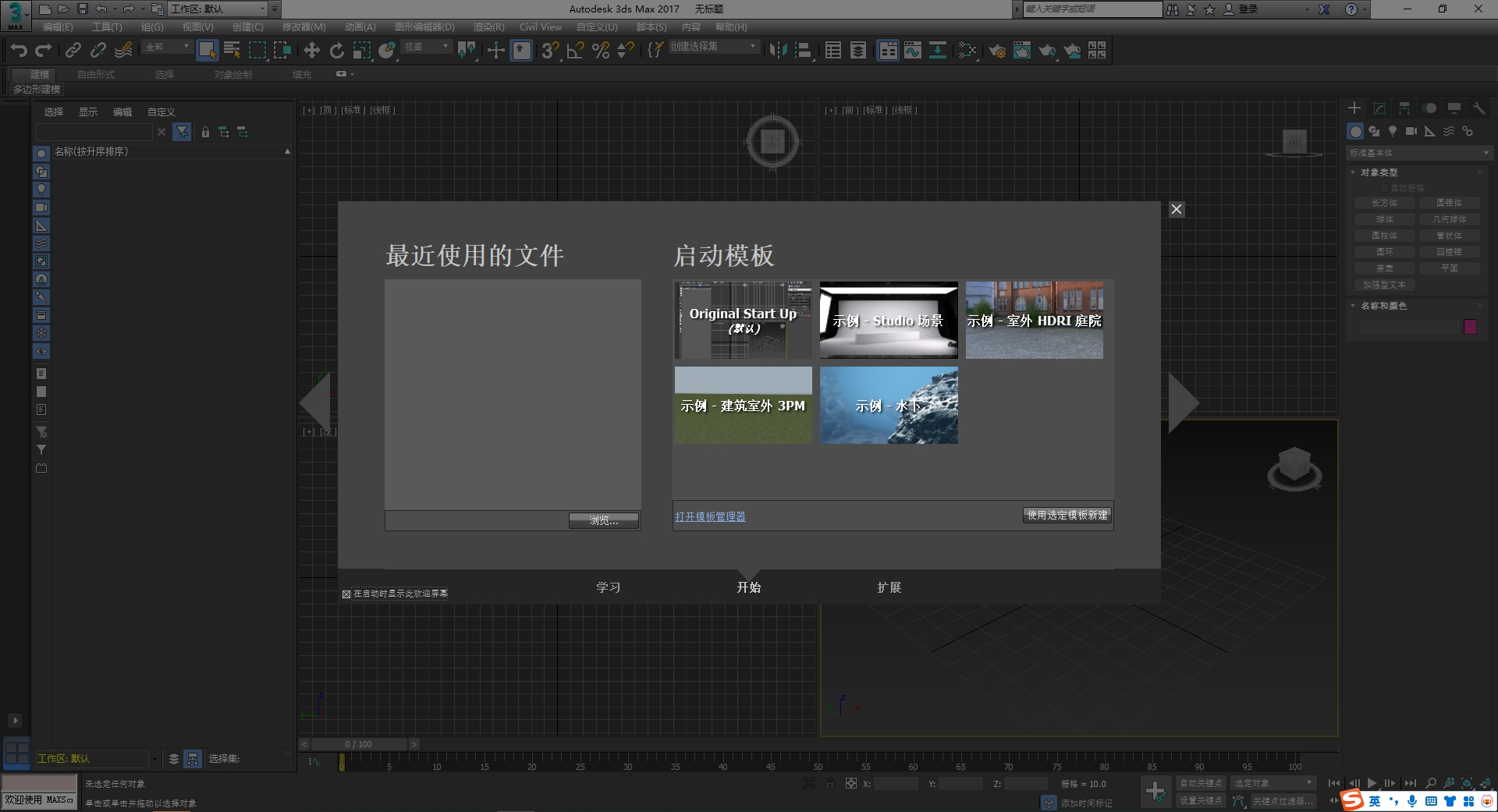
Task: Click the Play Animation button
Action: tap(1372, 783)
